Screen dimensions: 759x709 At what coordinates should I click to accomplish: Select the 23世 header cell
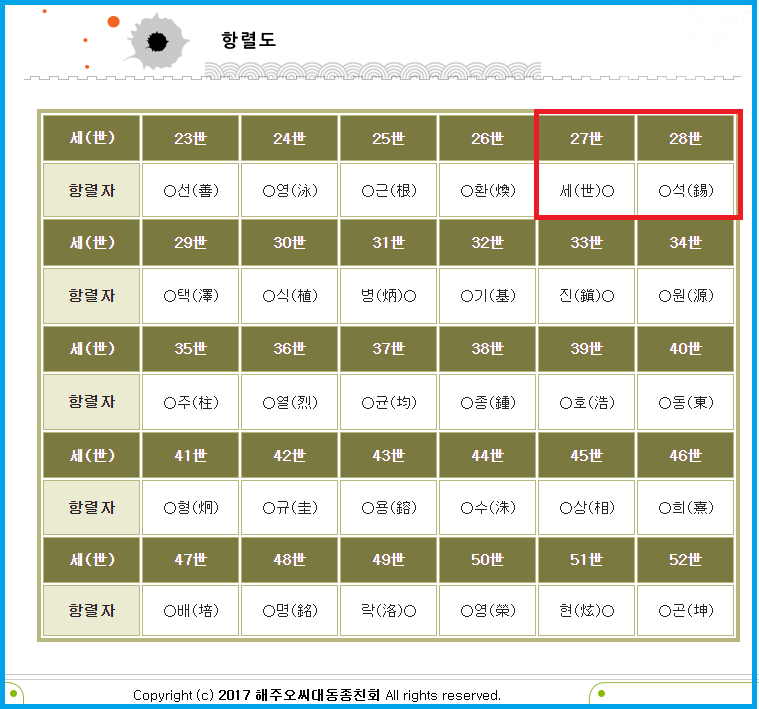(x=190, y=138)
